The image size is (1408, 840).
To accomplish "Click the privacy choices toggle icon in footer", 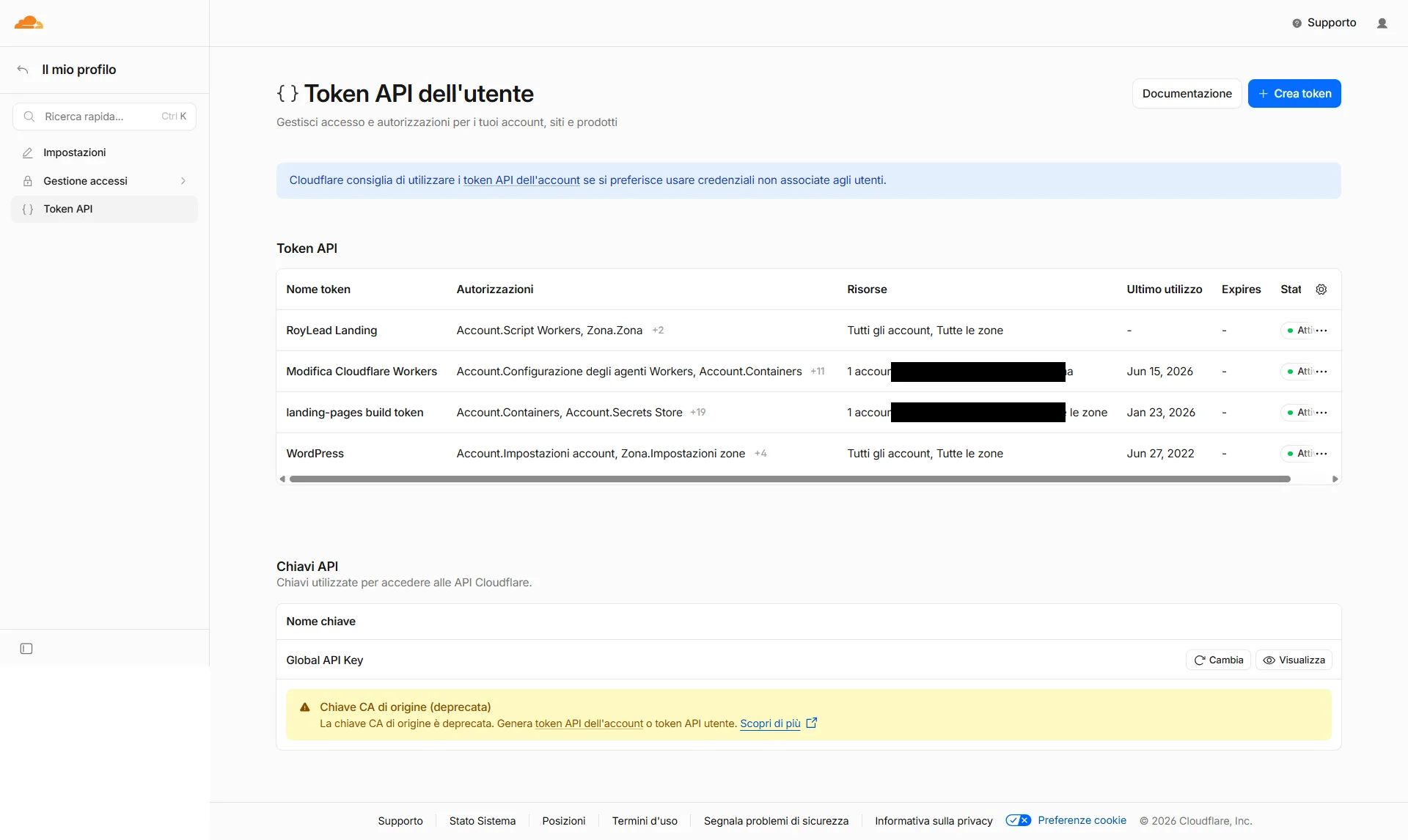I will click(1018, 820).
